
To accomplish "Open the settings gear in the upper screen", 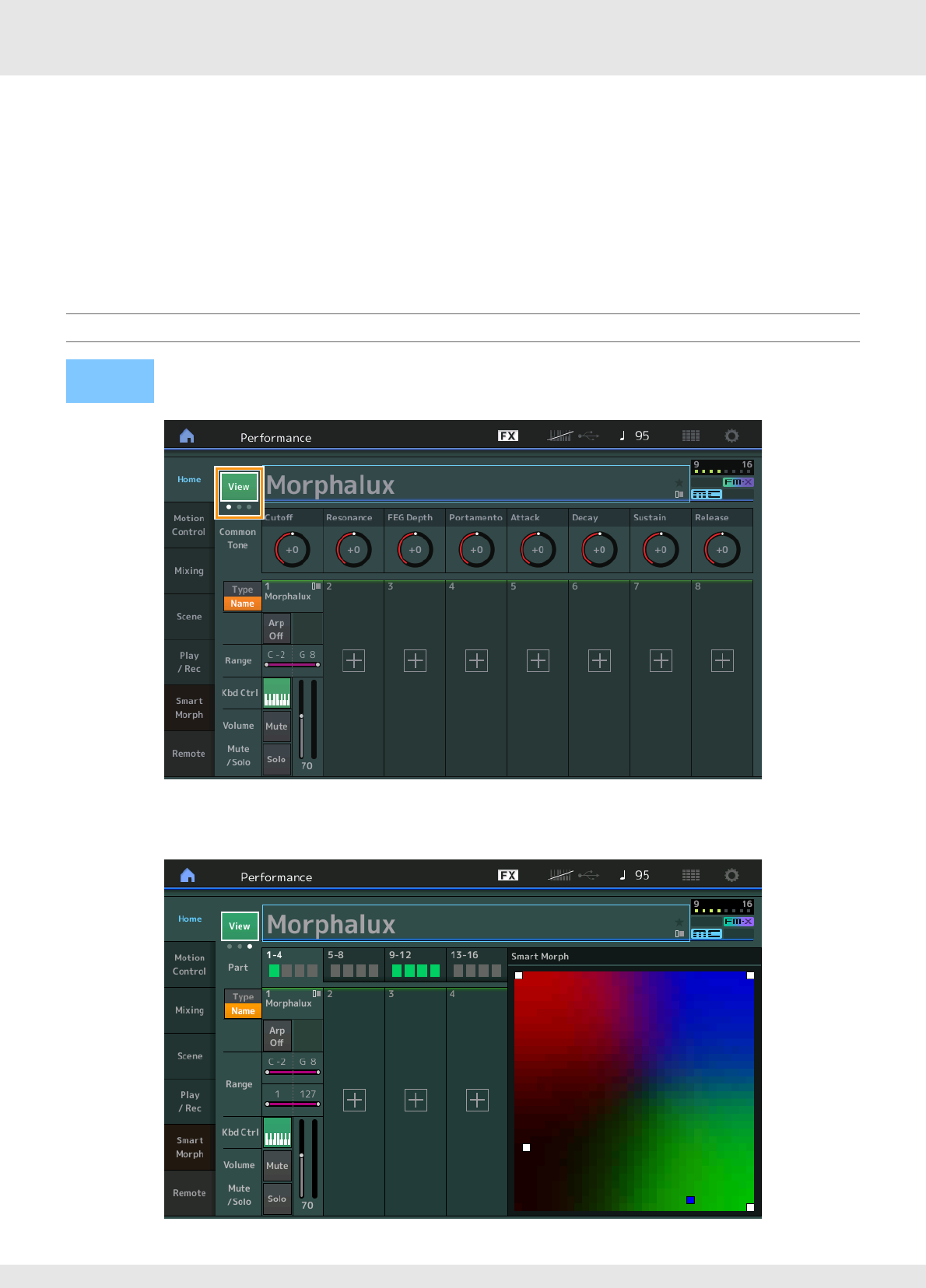I will (x=731, y=436).
